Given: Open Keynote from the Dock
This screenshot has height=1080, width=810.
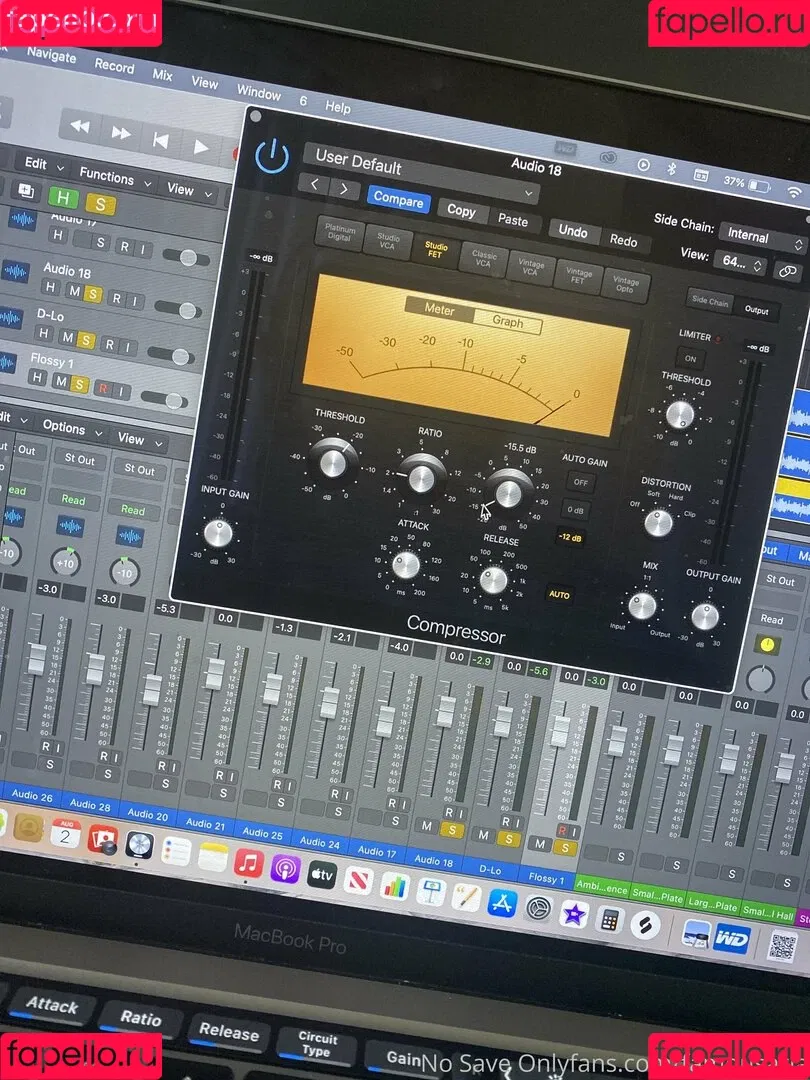Looking at the screenshot, I should coord(431,893).
